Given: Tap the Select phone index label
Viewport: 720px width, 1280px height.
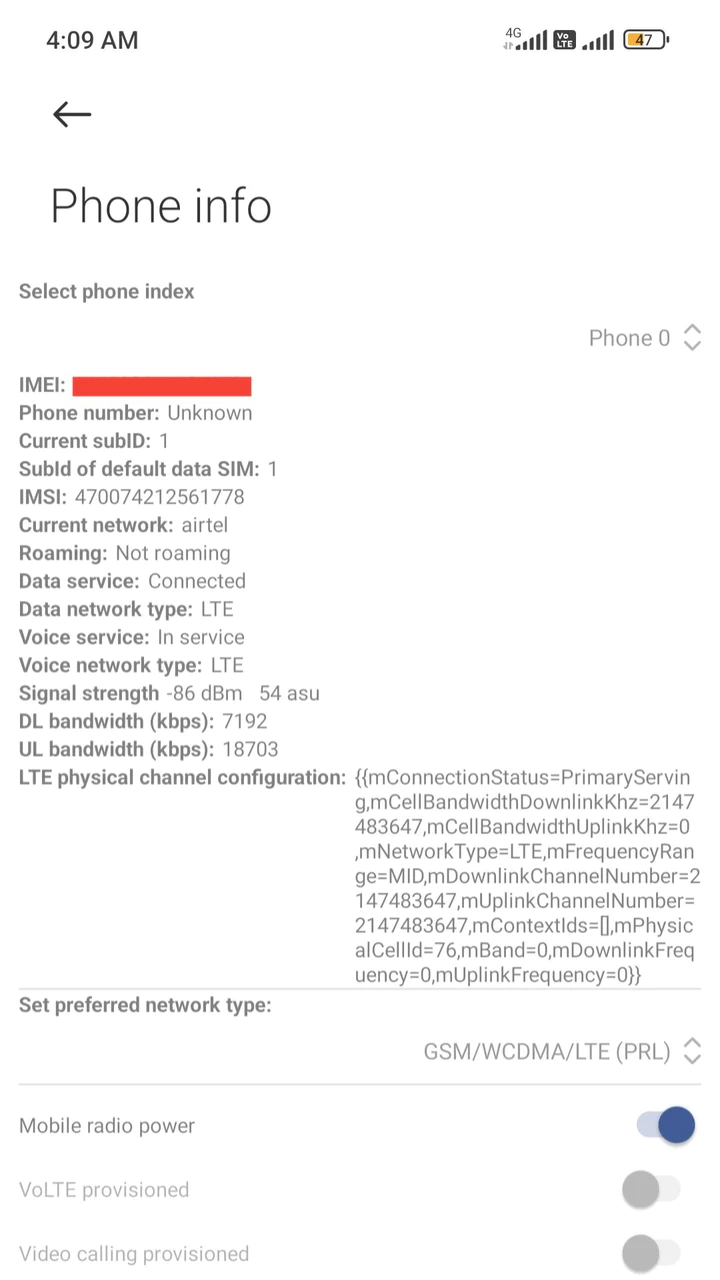Looking at the screenshot, I should 107,291.
